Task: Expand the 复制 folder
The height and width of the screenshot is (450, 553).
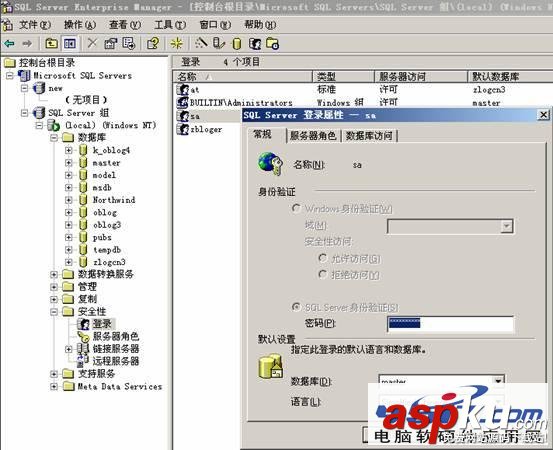Action: click(54, 299)
